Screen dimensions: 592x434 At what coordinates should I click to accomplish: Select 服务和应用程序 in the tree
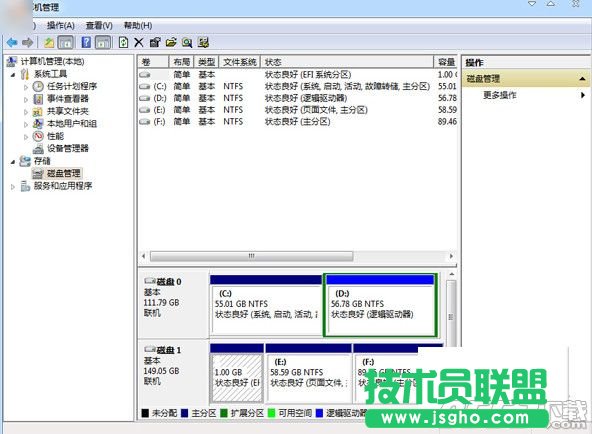(x=63, y=186)
